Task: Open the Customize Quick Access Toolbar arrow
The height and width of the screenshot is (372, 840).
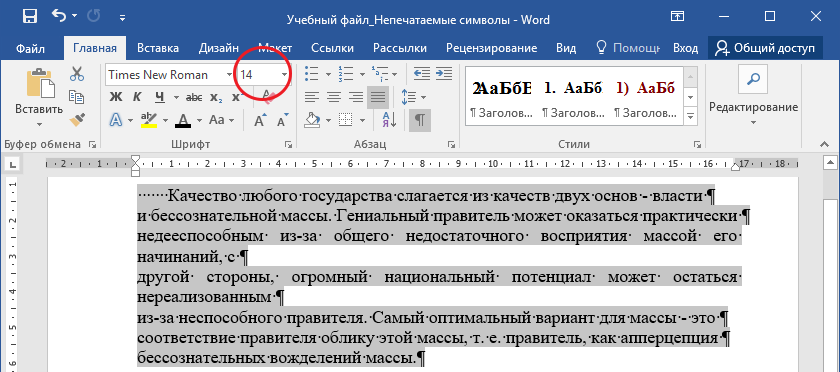Action: (x=123, y=18)
